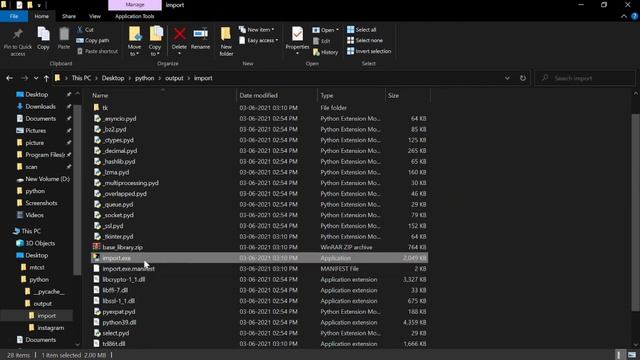Click Select all in the ribbon
This screenshot has height=360, width=640.
362,30
